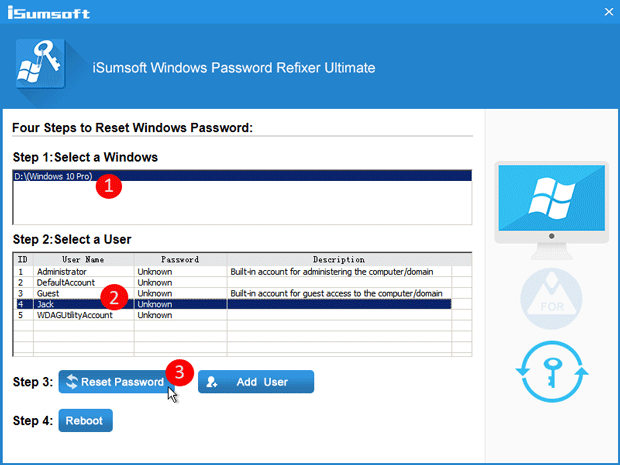The height and width of the screenshot is (465, 620).
Task: Click the Password column header
Action: (180, 259)
